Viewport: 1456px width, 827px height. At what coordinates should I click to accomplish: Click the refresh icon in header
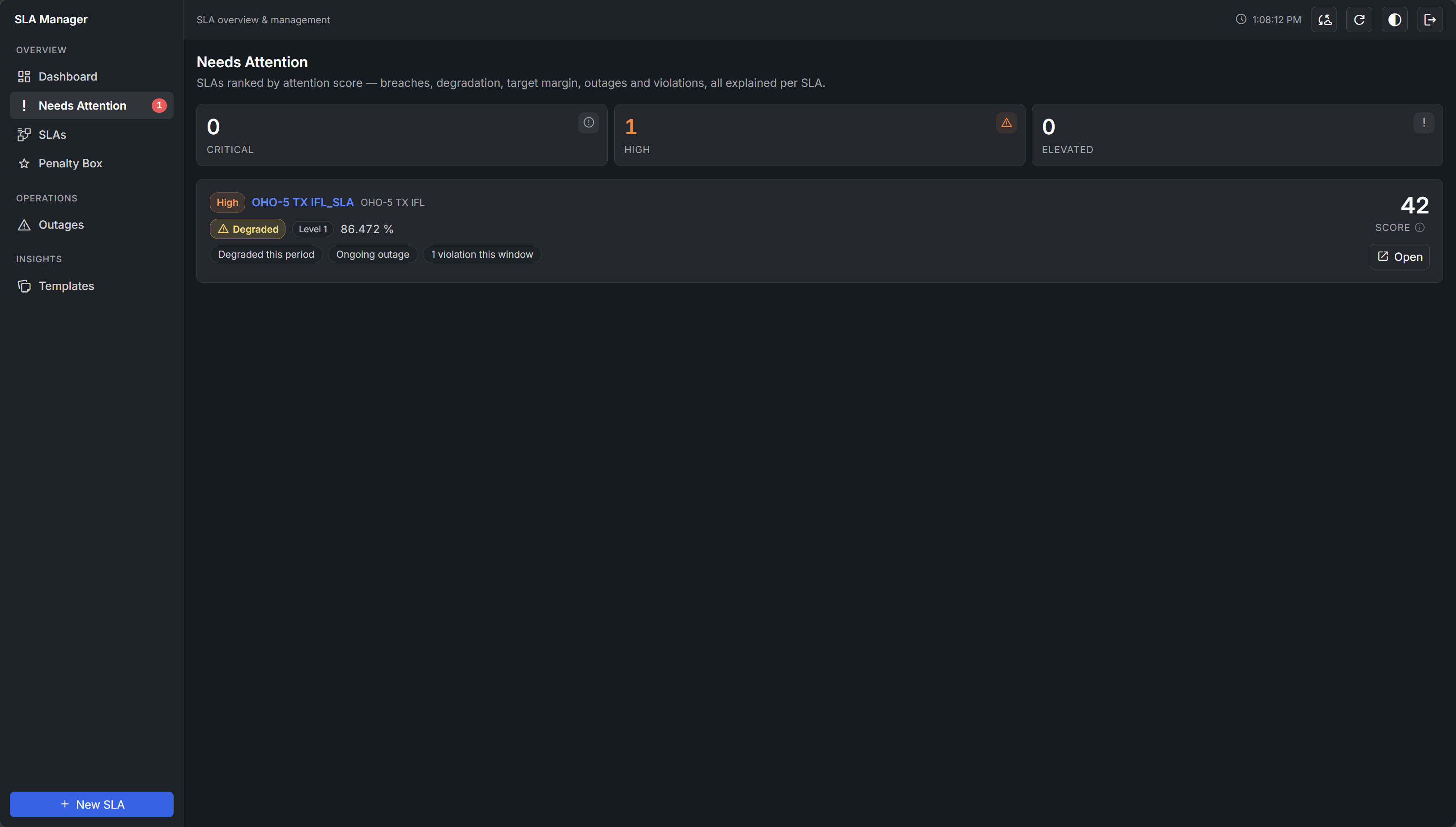1359,20
